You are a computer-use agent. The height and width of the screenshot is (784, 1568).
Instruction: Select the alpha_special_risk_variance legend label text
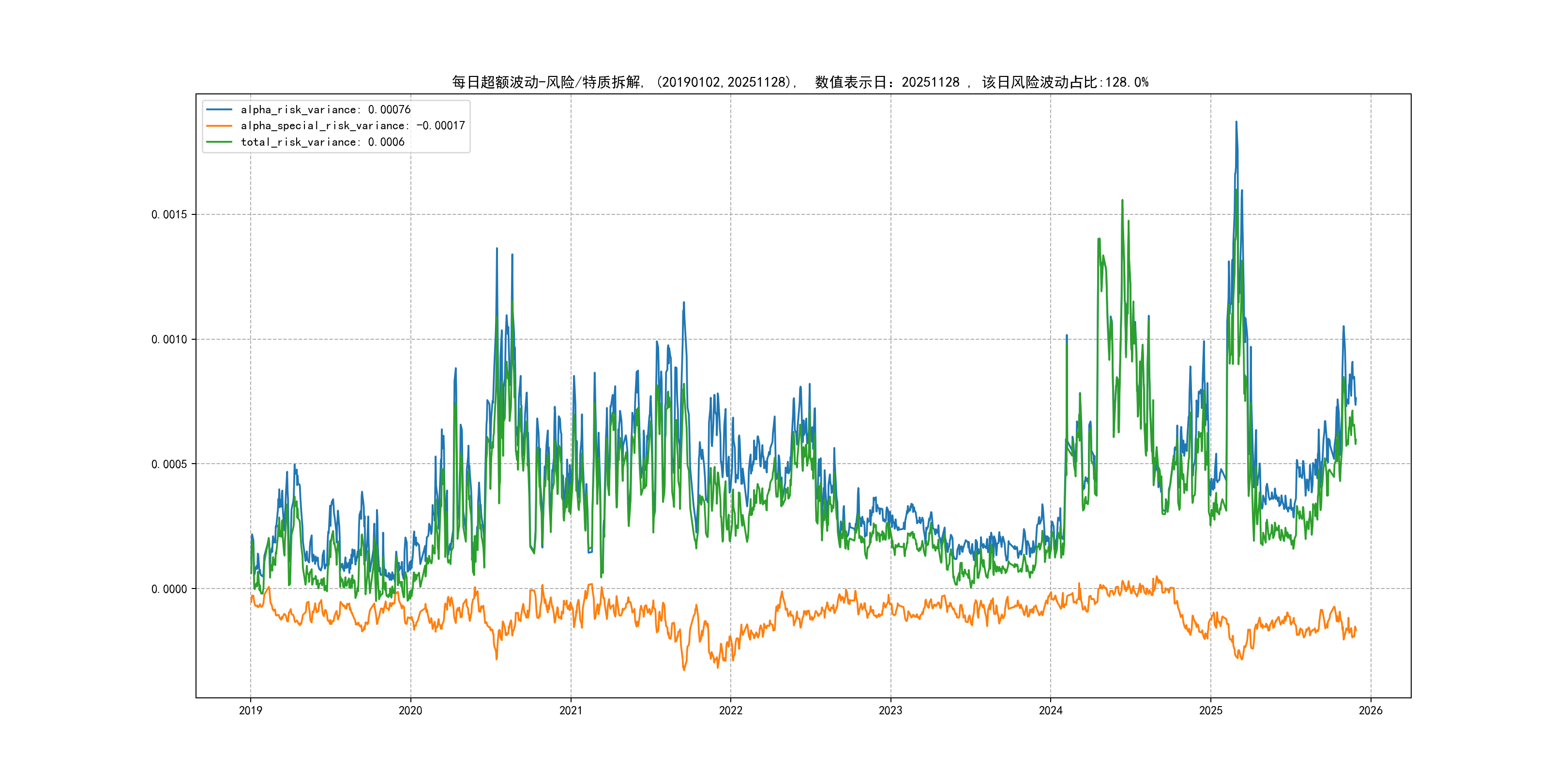coord(352,126)
